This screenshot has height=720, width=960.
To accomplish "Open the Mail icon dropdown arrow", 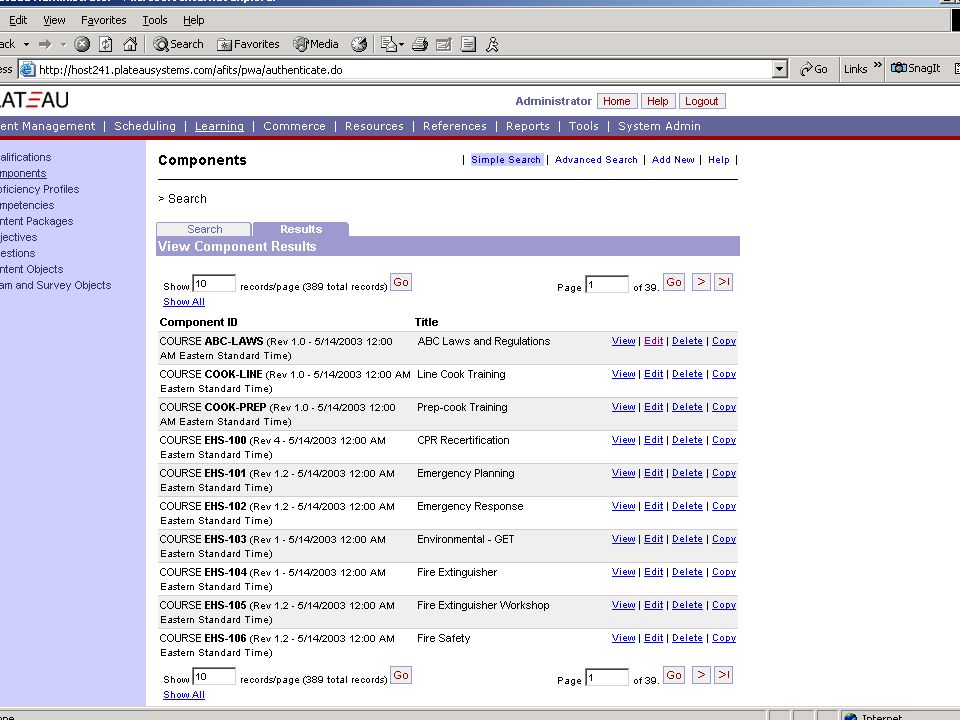I will tap(401, 44).
